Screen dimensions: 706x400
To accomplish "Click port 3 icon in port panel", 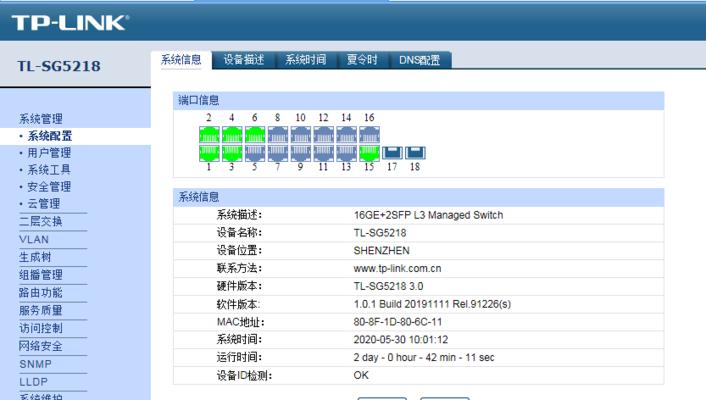I will (x=232, y=153).
